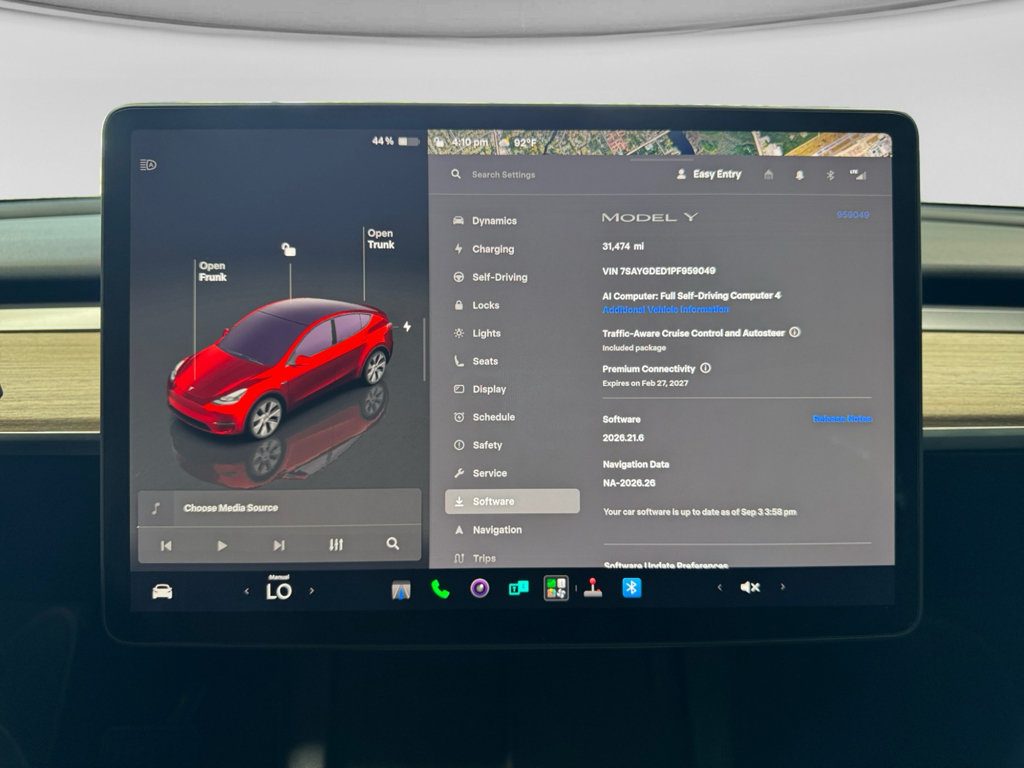Image resolution: width=1024 pixels, height=768 pixels.
Task: Tap the muted speaker volume icon
Action: coord(750,587)
